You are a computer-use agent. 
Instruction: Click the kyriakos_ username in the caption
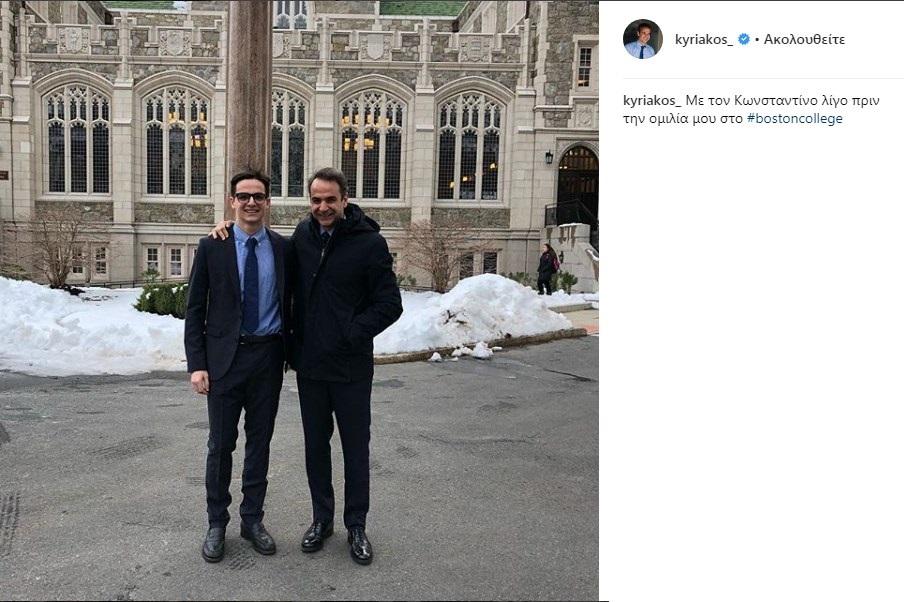(x=652, y=100)
